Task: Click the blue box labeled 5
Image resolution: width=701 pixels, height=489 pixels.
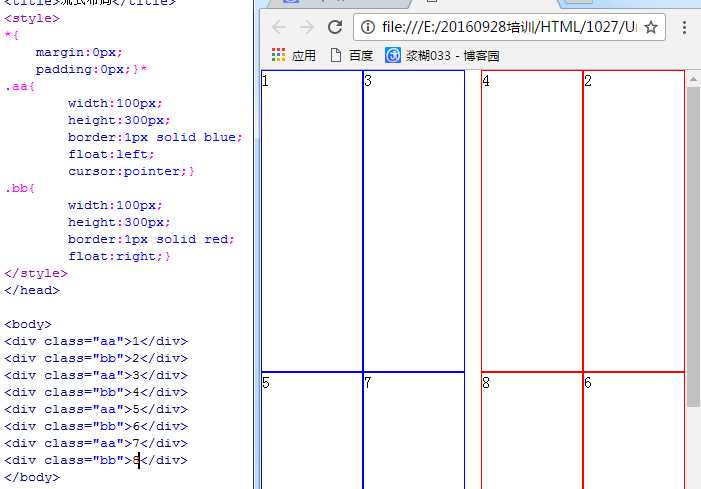Action: coord(312,430)
